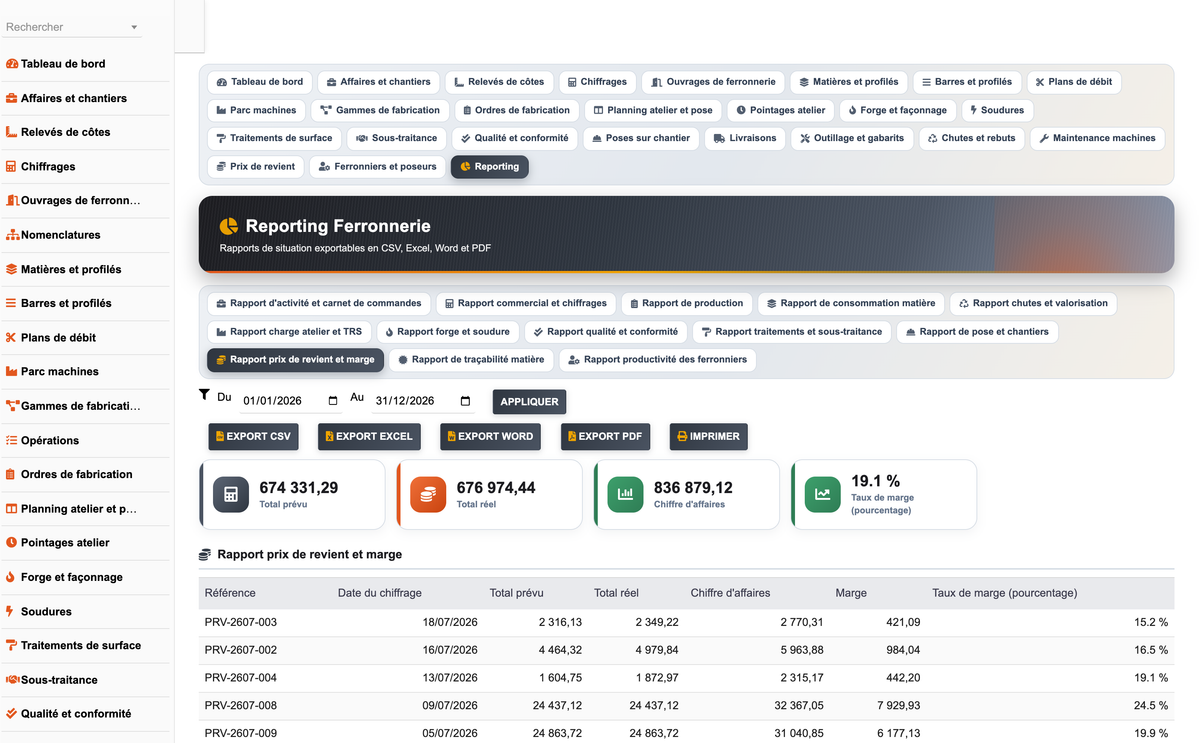Image resolution: width=1200 pixels, height=743 pixels.
Task: Open Livraisons in top navigation
Action: point(745,138)
